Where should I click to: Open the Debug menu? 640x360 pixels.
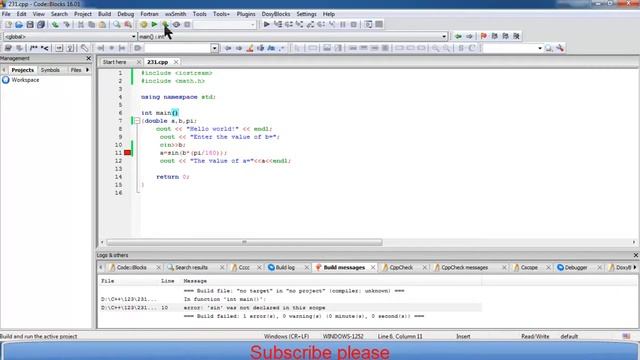(125, 14)
